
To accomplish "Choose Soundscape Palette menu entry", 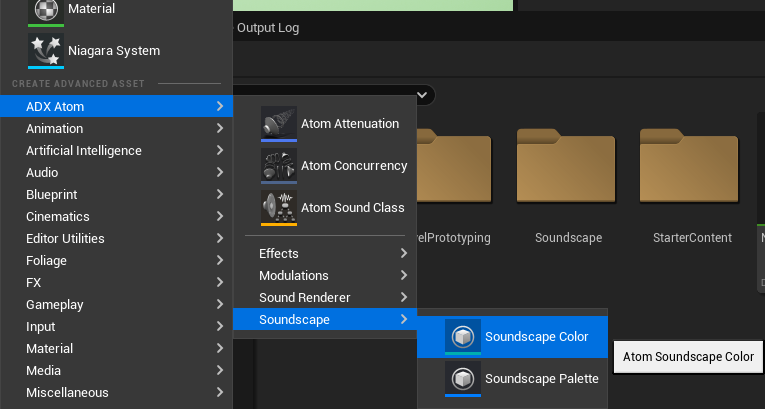I will click(x=541, y=379).
